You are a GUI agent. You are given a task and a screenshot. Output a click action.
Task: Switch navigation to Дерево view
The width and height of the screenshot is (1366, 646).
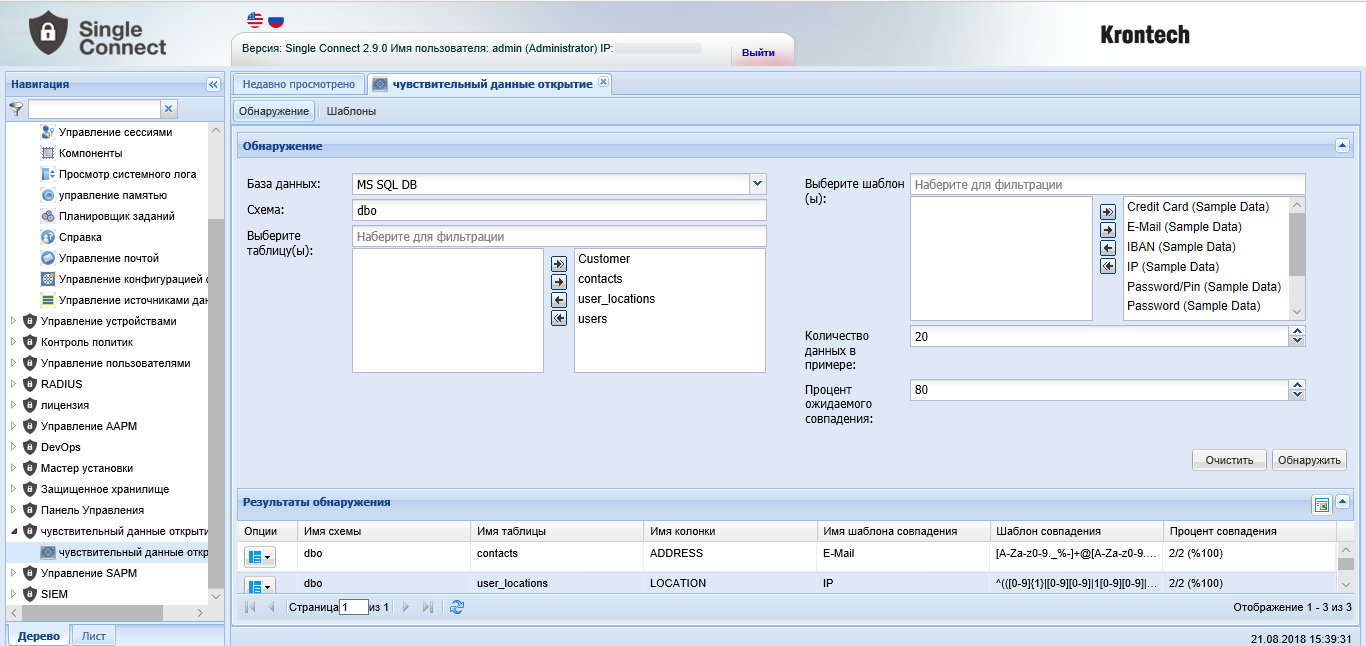pos(38,636)
